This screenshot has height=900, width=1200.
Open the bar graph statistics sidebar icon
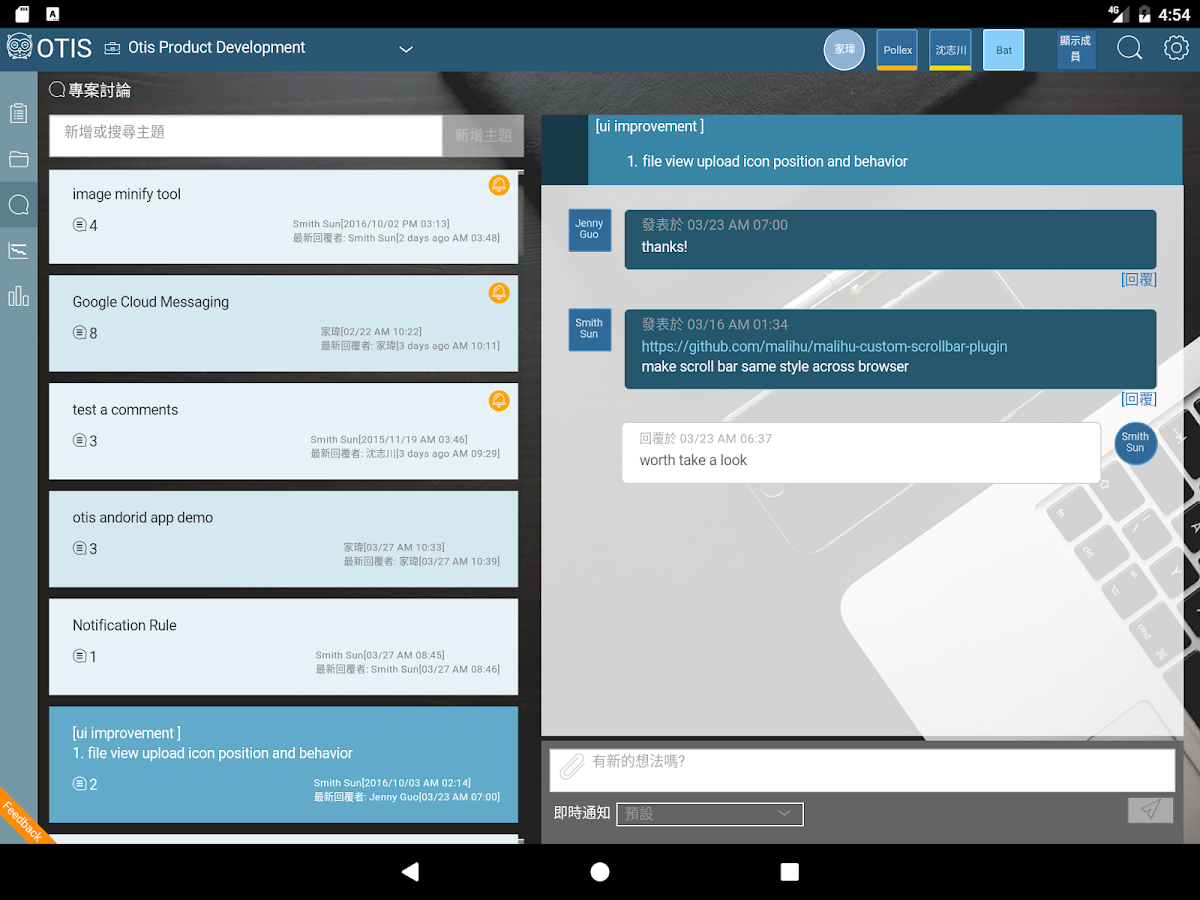[18, 296]
